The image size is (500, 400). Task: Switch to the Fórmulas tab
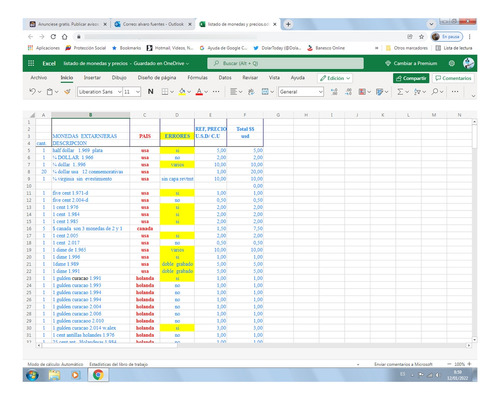click(x=197, y=78)
